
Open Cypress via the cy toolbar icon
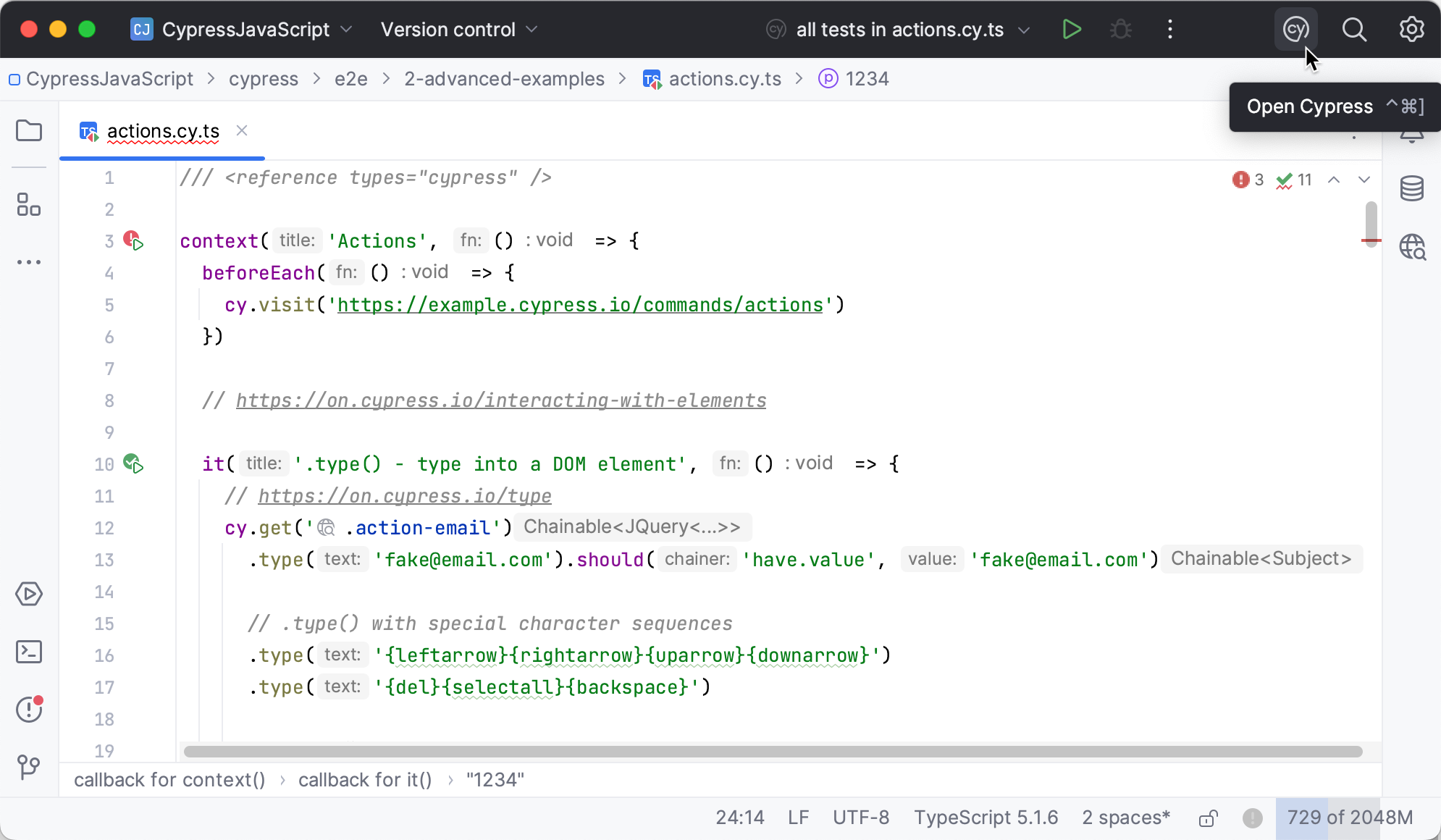coord(1295,30)
